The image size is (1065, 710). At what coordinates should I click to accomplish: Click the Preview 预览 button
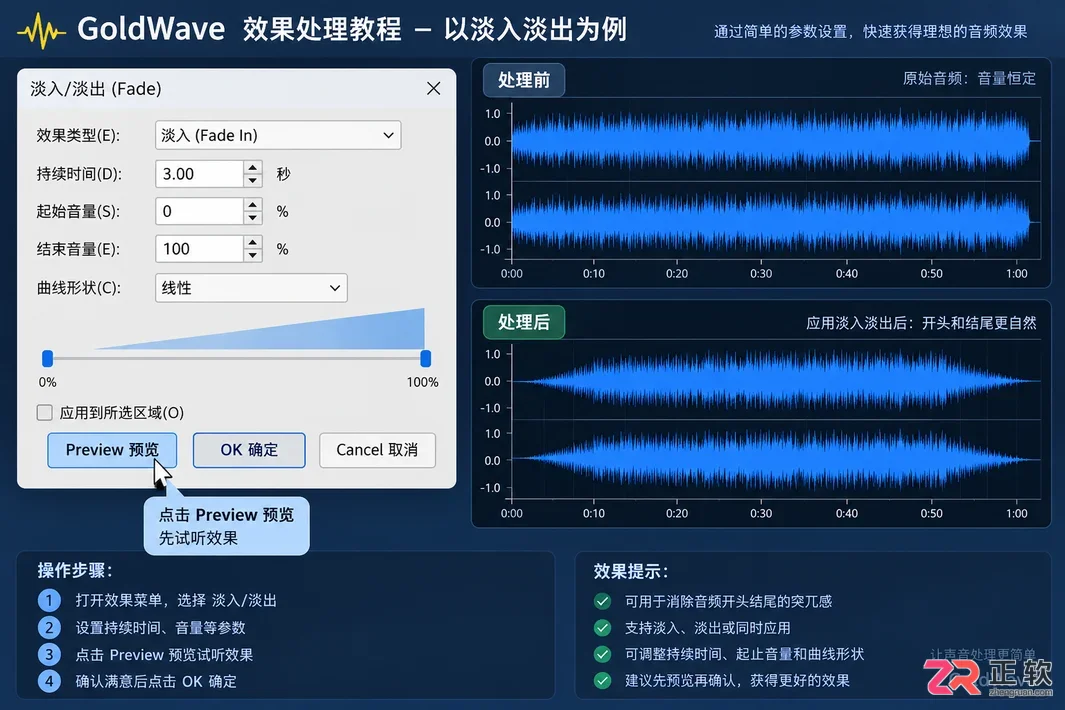coord(112,450)
